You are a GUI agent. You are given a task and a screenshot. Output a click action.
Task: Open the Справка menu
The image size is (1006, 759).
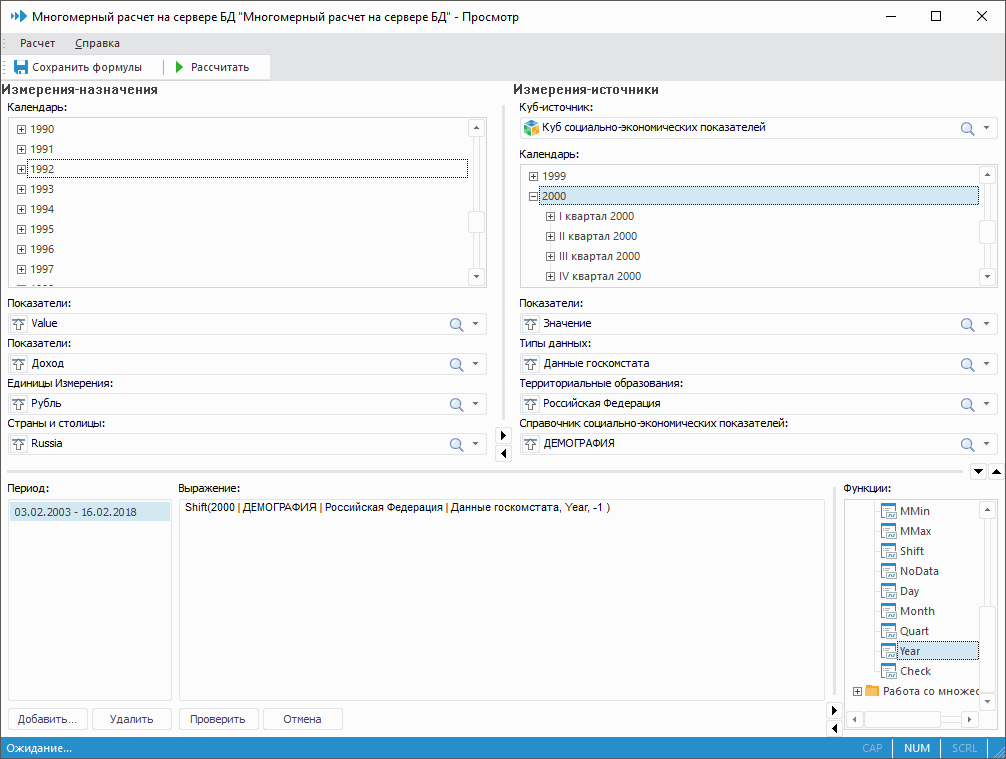tap(97, 43)
